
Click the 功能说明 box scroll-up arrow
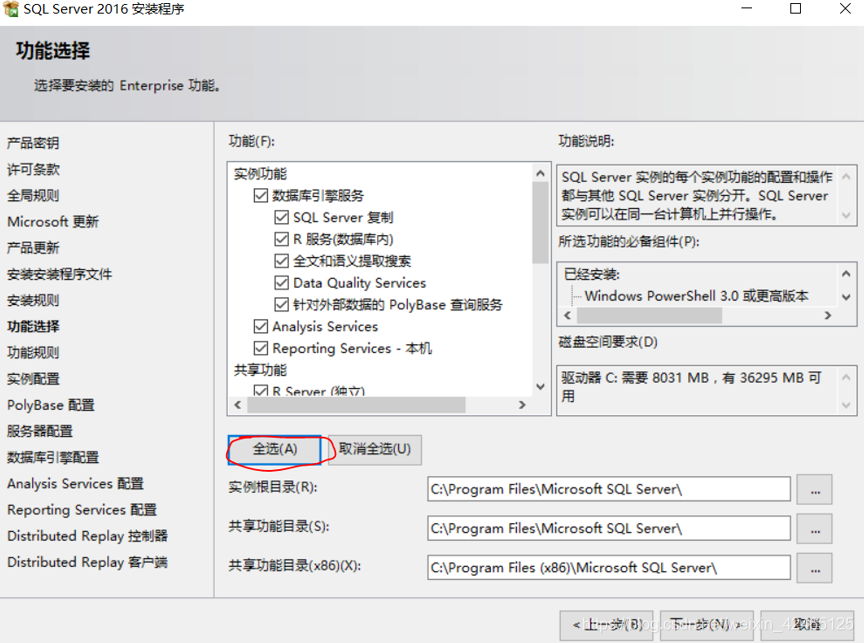846,176
